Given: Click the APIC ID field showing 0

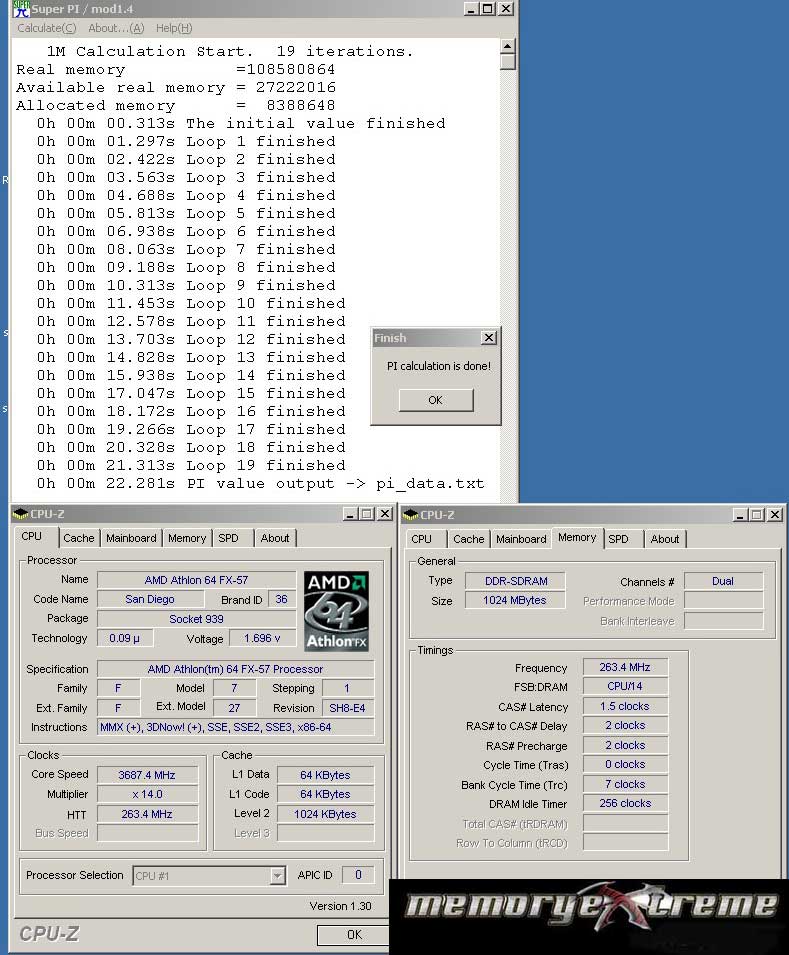Looking at the screenshot, I should (358, 875).
